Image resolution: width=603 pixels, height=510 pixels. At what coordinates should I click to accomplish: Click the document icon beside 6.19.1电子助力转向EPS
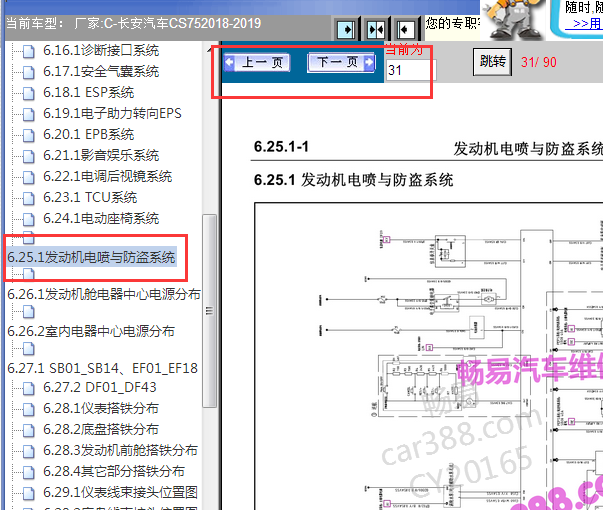click(x=28, y=114)
